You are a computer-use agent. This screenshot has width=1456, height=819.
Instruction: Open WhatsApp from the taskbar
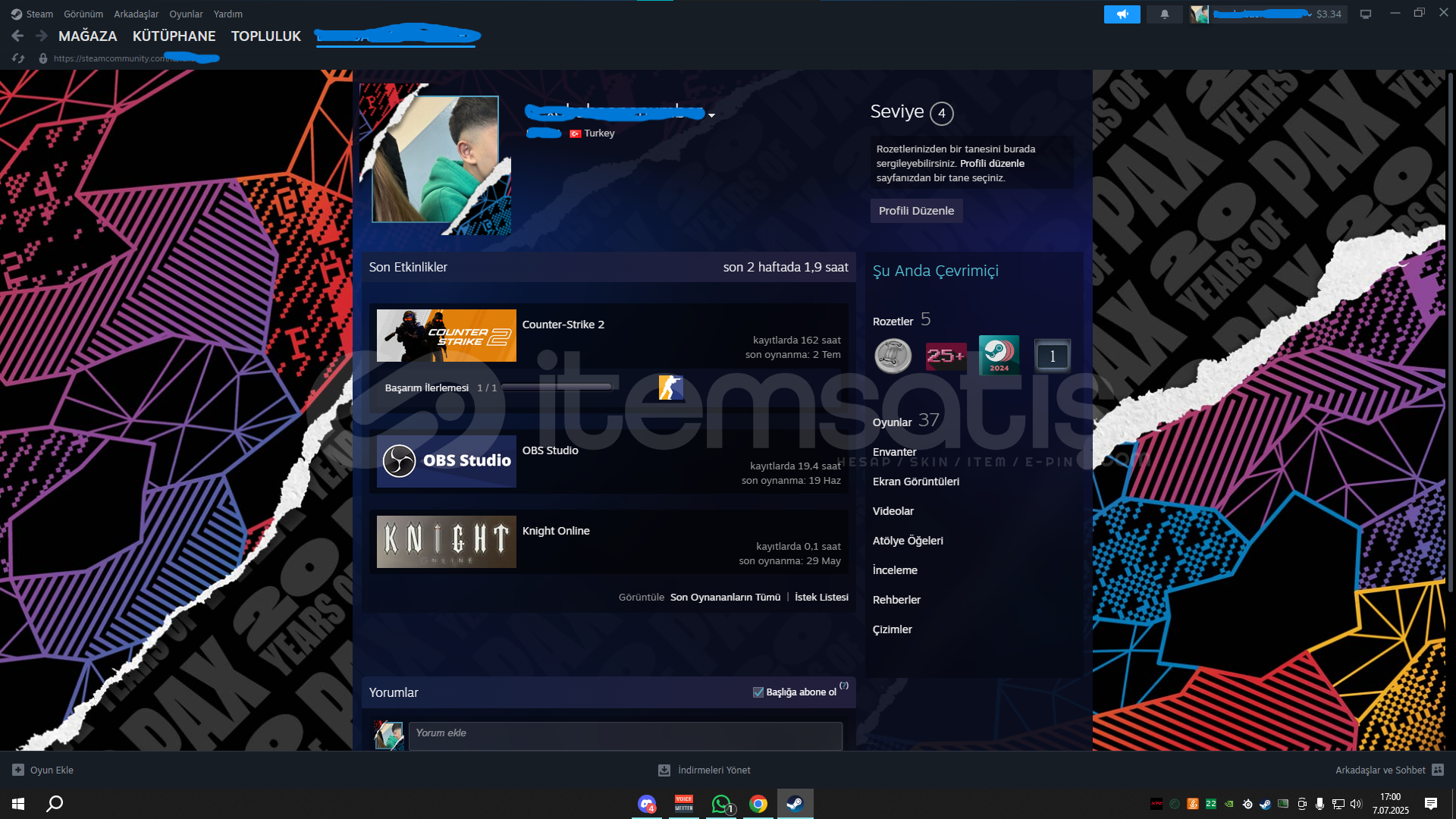pyautogui.click(x=721, y=804)
